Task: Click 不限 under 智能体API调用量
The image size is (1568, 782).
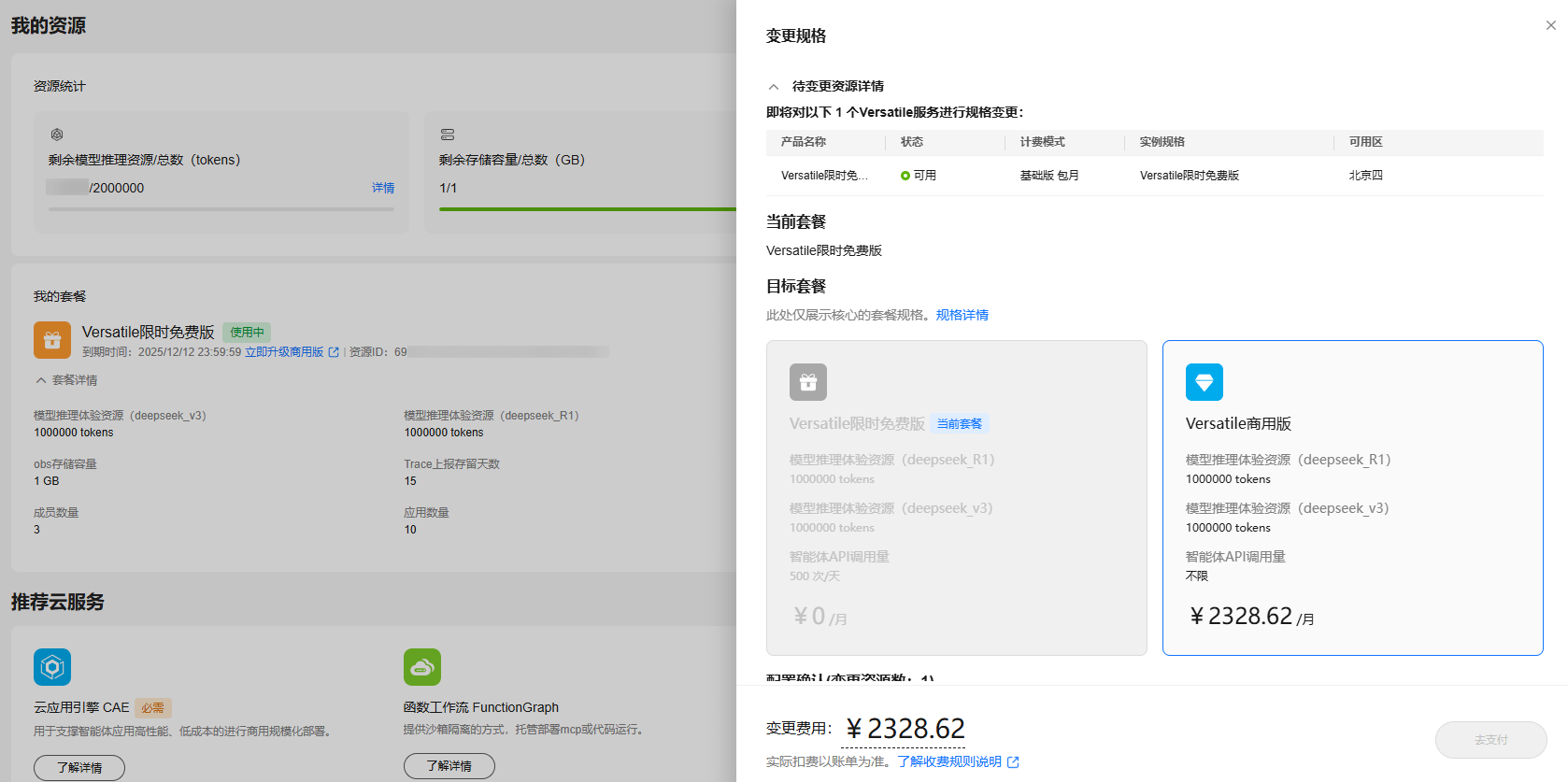Action: 1197,576
